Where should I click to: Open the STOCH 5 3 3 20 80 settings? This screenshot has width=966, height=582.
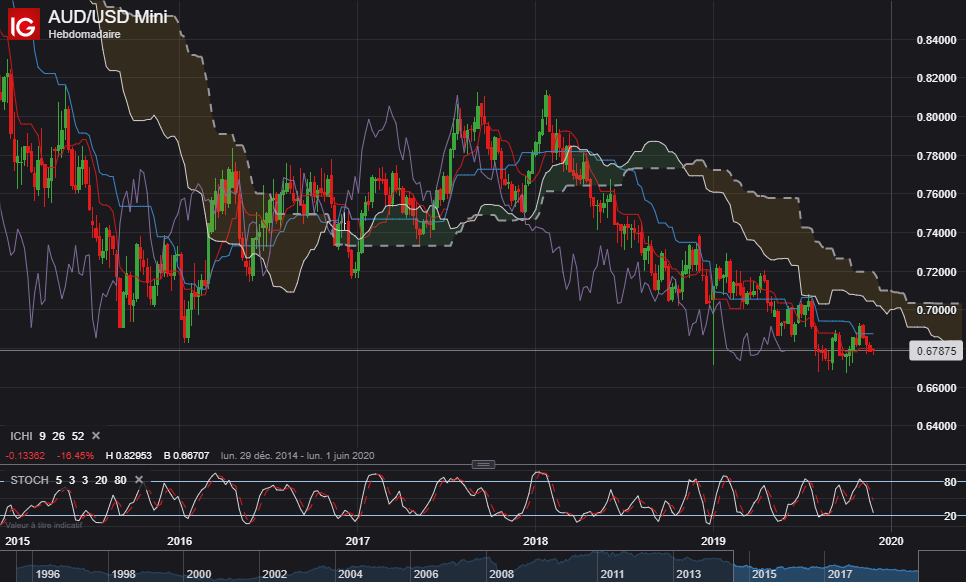(x=68, y=480)
